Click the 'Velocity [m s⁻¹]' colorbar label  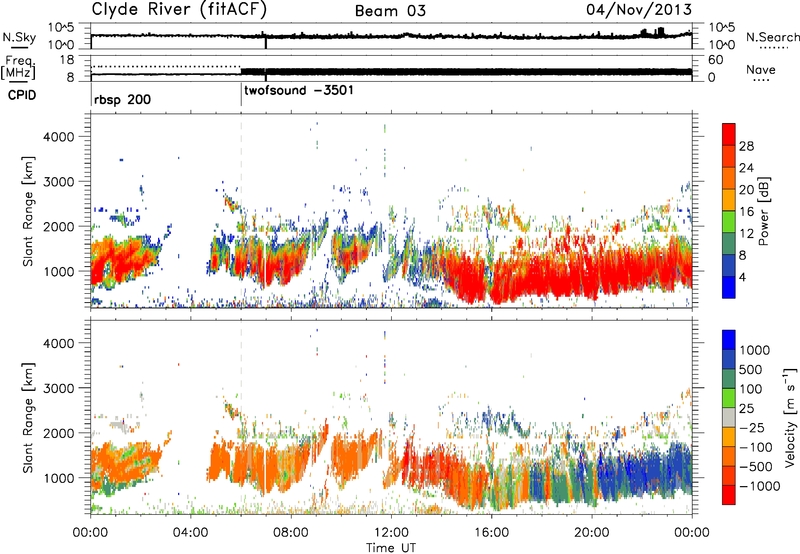coord(791,417)
